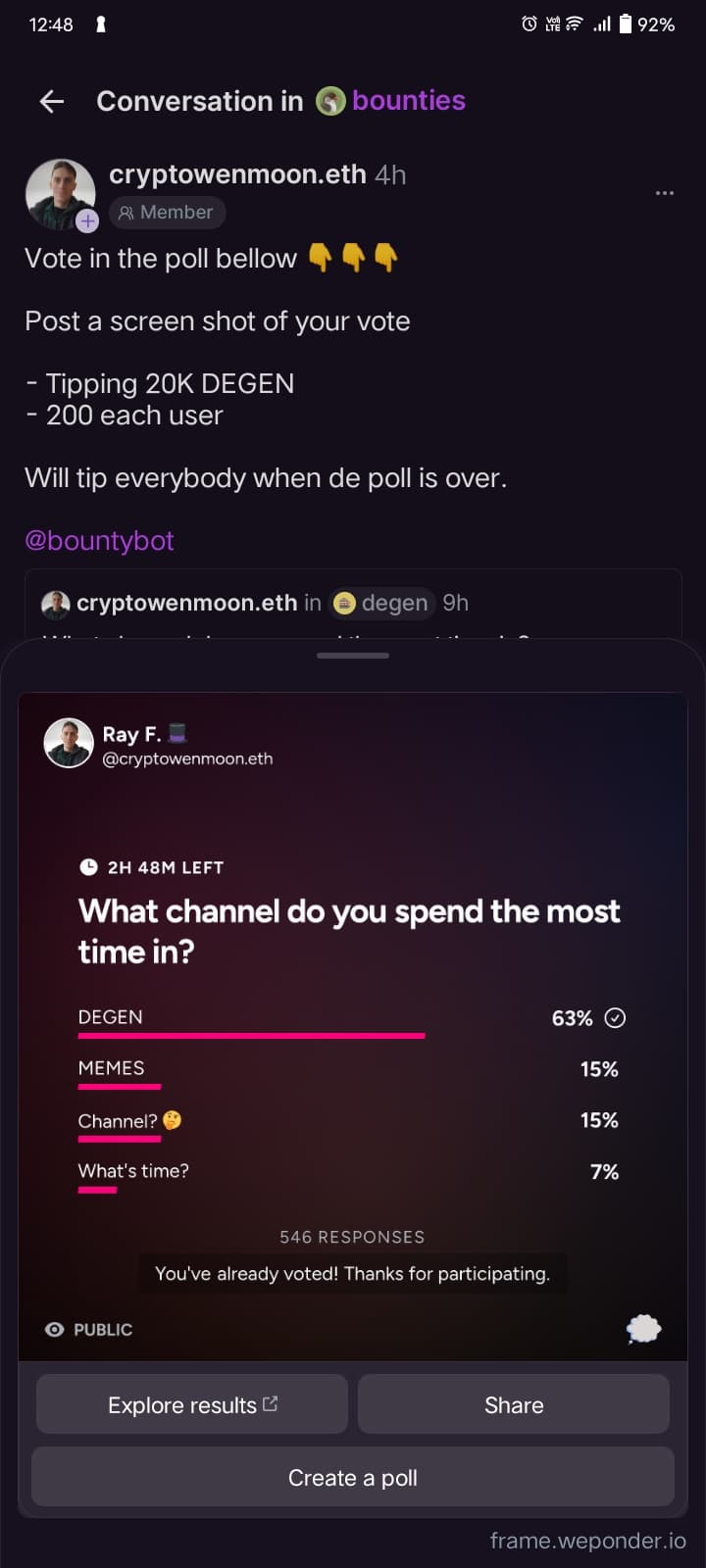
Task: Tap Explore results button
Action: (192, 1404)
